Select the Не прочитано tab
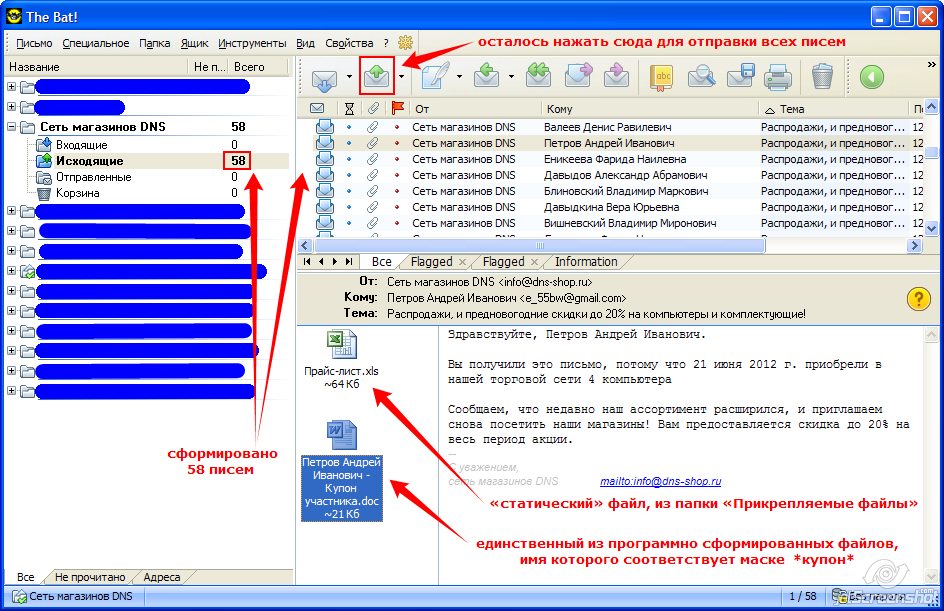This screenshot has width=944, height=611. (90, 577)
